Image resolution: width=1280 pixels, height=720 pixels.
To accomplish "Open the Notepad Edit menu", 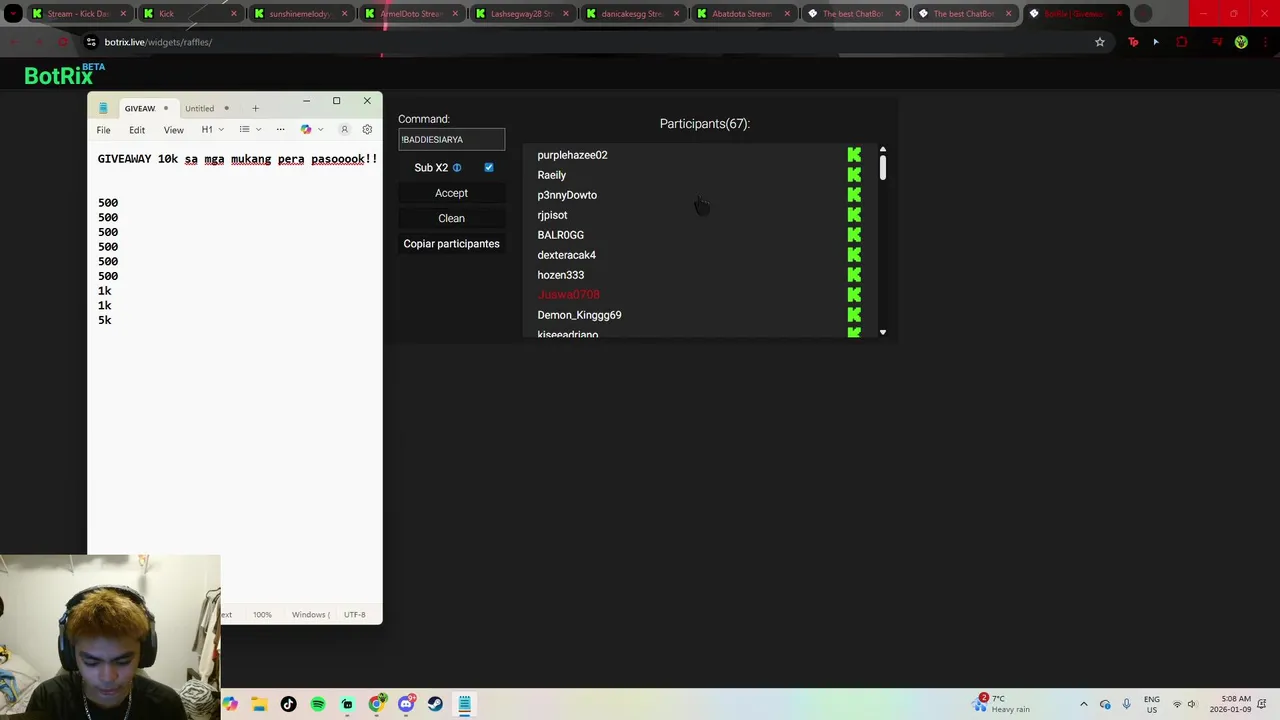I will [x=137, y=130].
